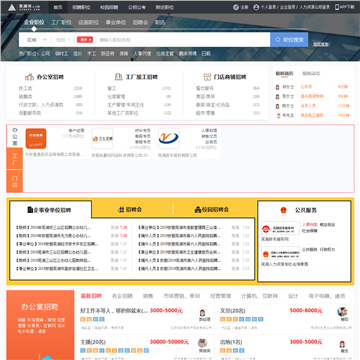Click the 人事代理 hot keyword

pyautogui.click(x=142, y=53)
